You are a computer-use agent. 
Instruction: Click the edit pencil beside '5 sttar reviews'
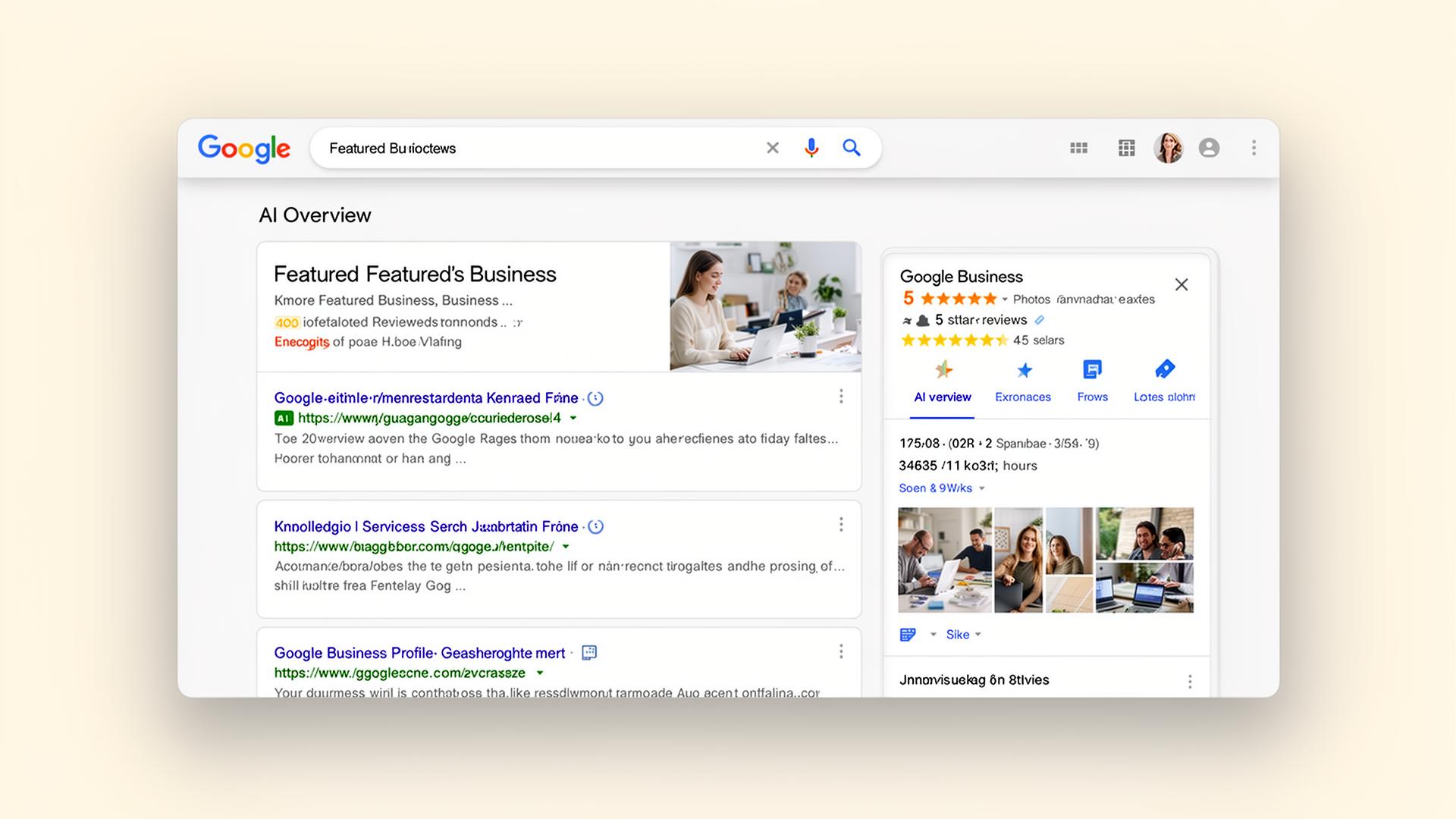(1040, 320)
